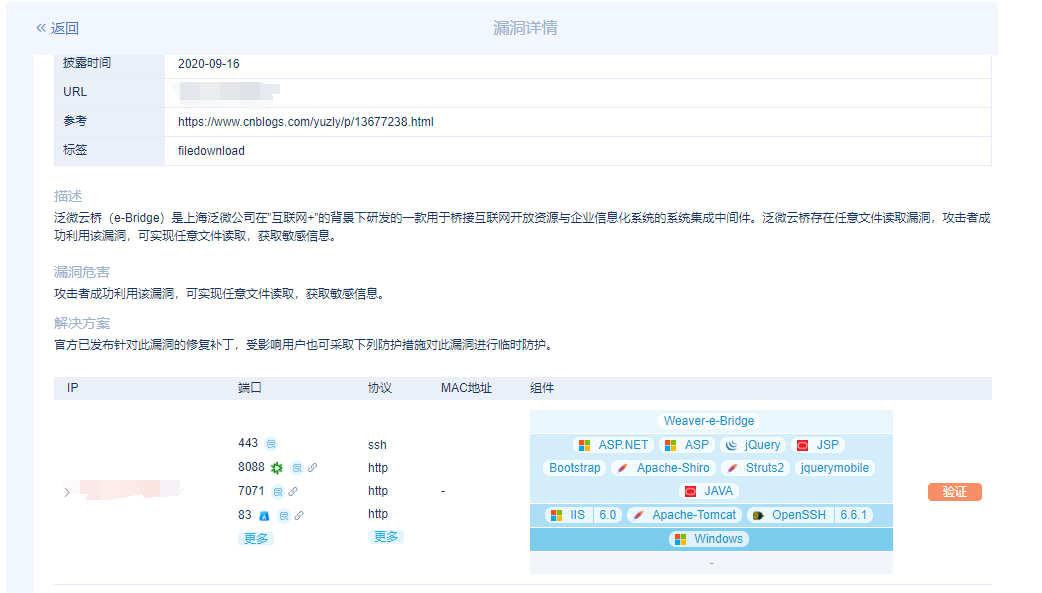Show more ports with 更多
Viewport: 1042px width, 593px height.
coord(256,538)
